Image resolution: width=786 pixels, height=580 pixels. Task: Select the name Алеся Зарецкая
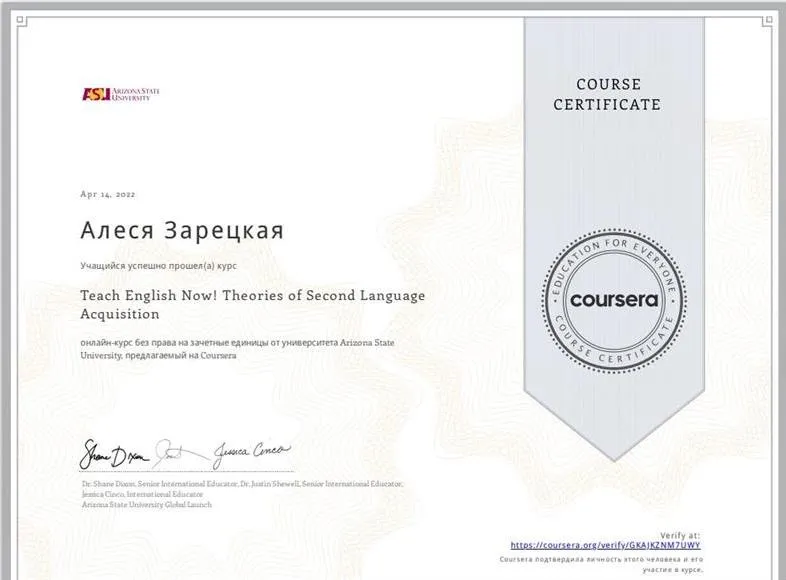tap(182, 231)
